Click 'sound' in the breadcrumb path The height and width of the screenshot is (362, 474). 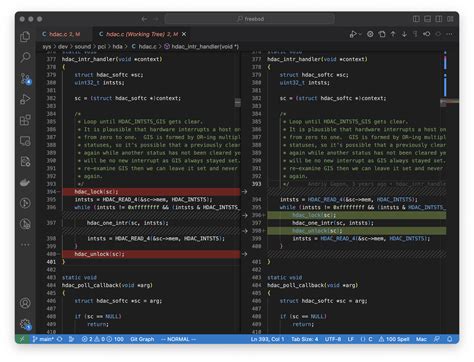pyautogui.click(x=82, y=47)
